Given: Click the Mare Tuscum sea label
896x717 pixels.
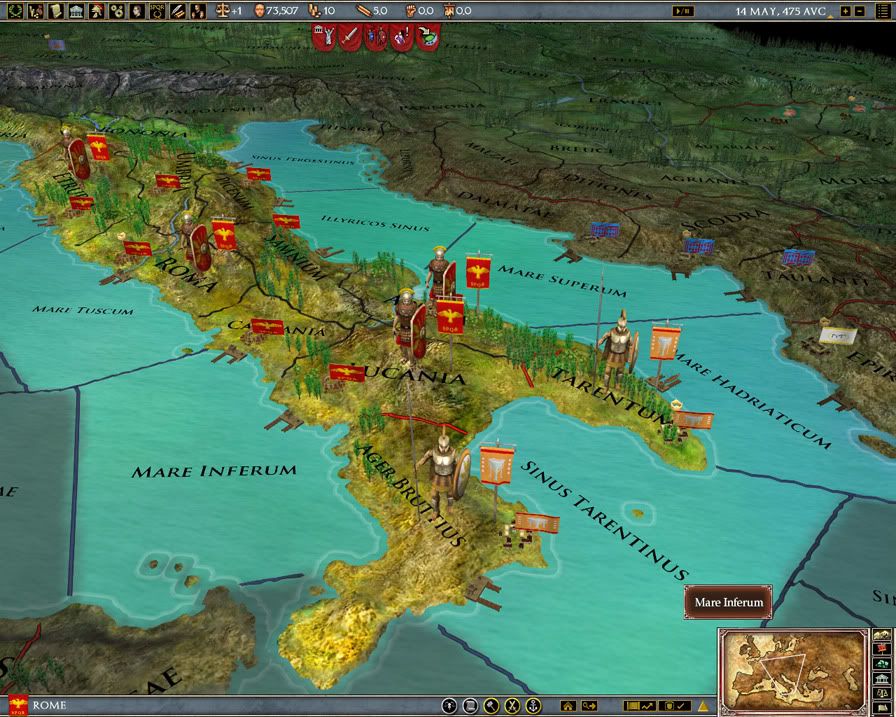Looking at the screenshot, I should (83, 310).
